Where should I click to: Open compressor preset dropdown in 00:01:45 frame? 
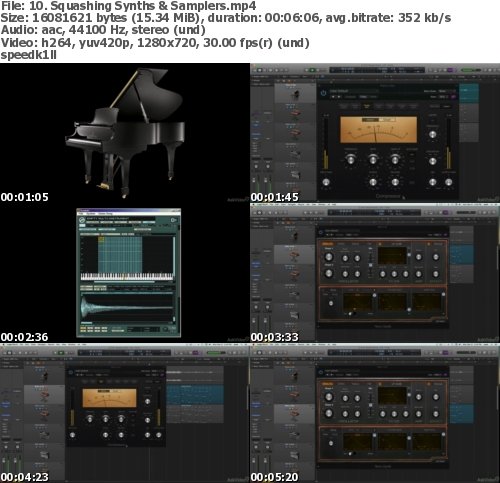pyautogui.click(x=353, y=91)
